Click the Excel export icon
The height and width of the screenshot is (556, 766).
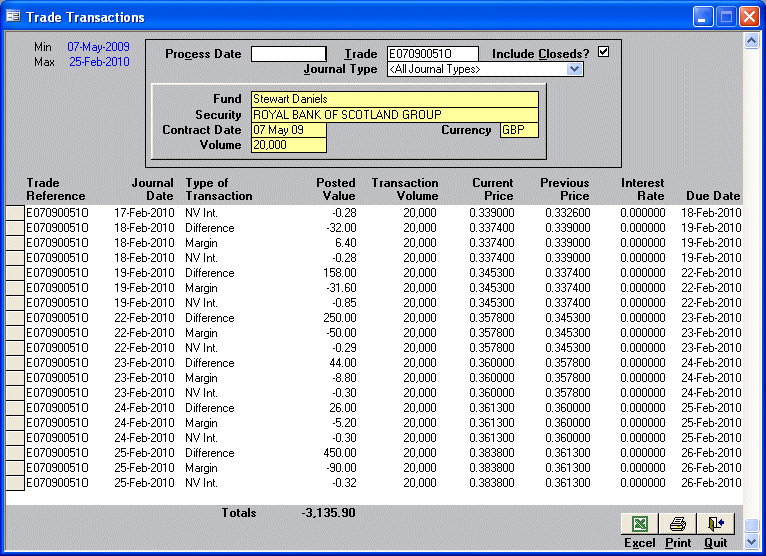639,524
